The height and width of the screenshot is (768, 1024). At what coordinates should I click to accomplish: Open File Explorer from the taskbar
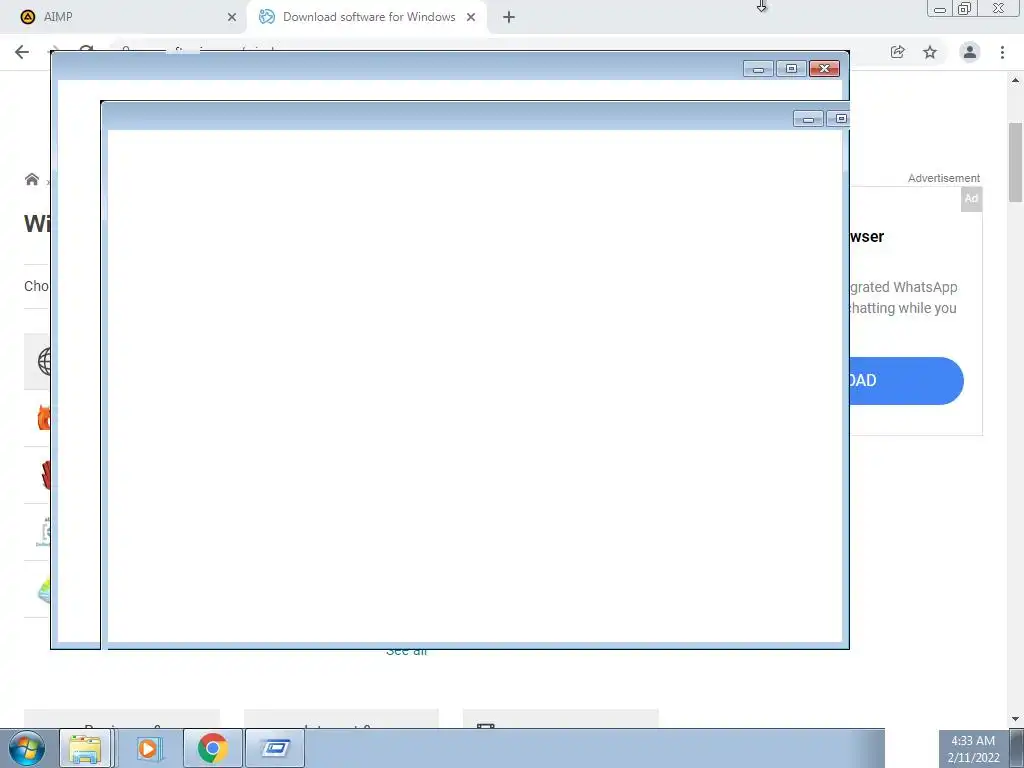point(86,748)
